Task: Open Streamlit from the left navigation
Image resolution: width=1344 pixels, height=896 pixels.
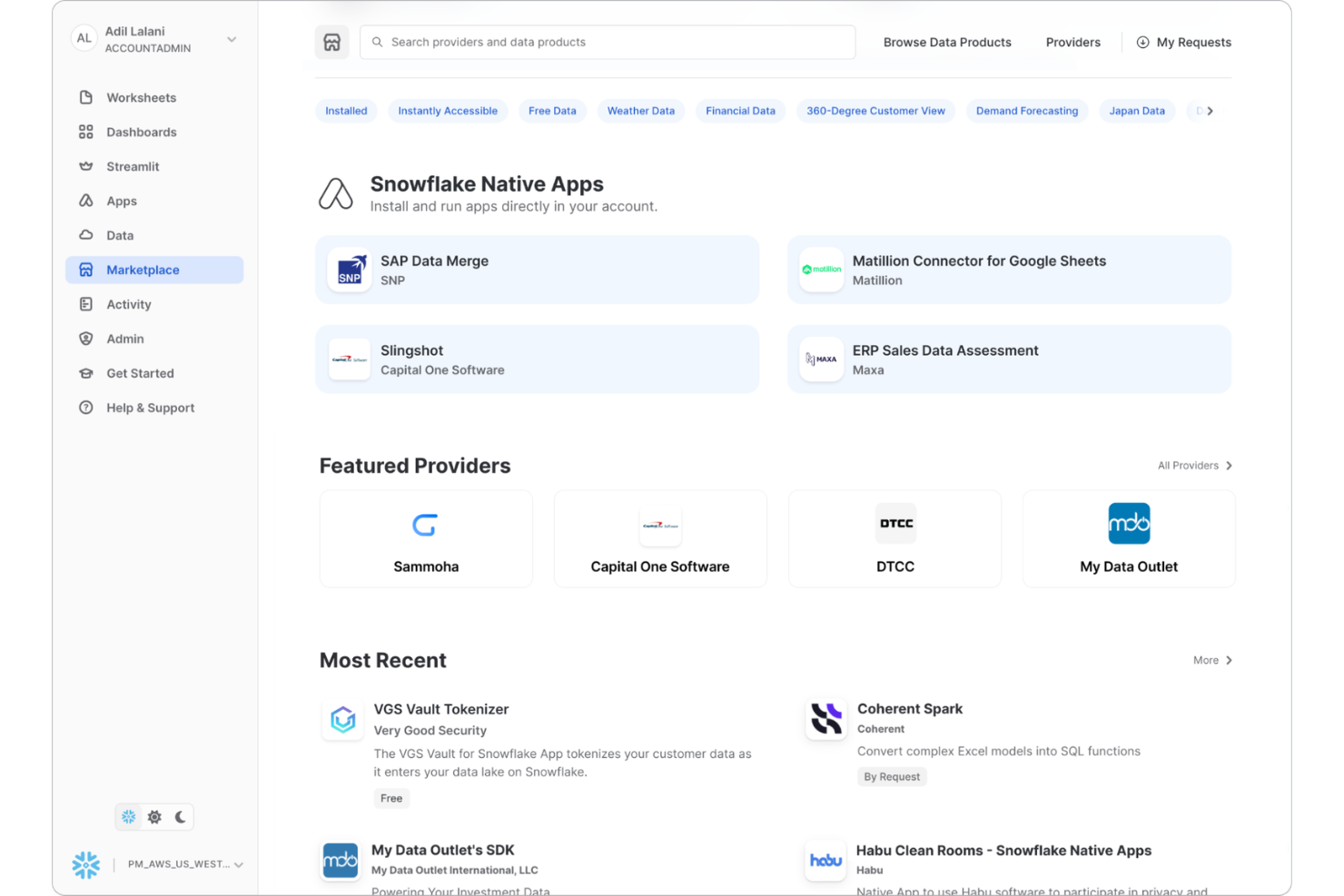Action: pos(85,166)
